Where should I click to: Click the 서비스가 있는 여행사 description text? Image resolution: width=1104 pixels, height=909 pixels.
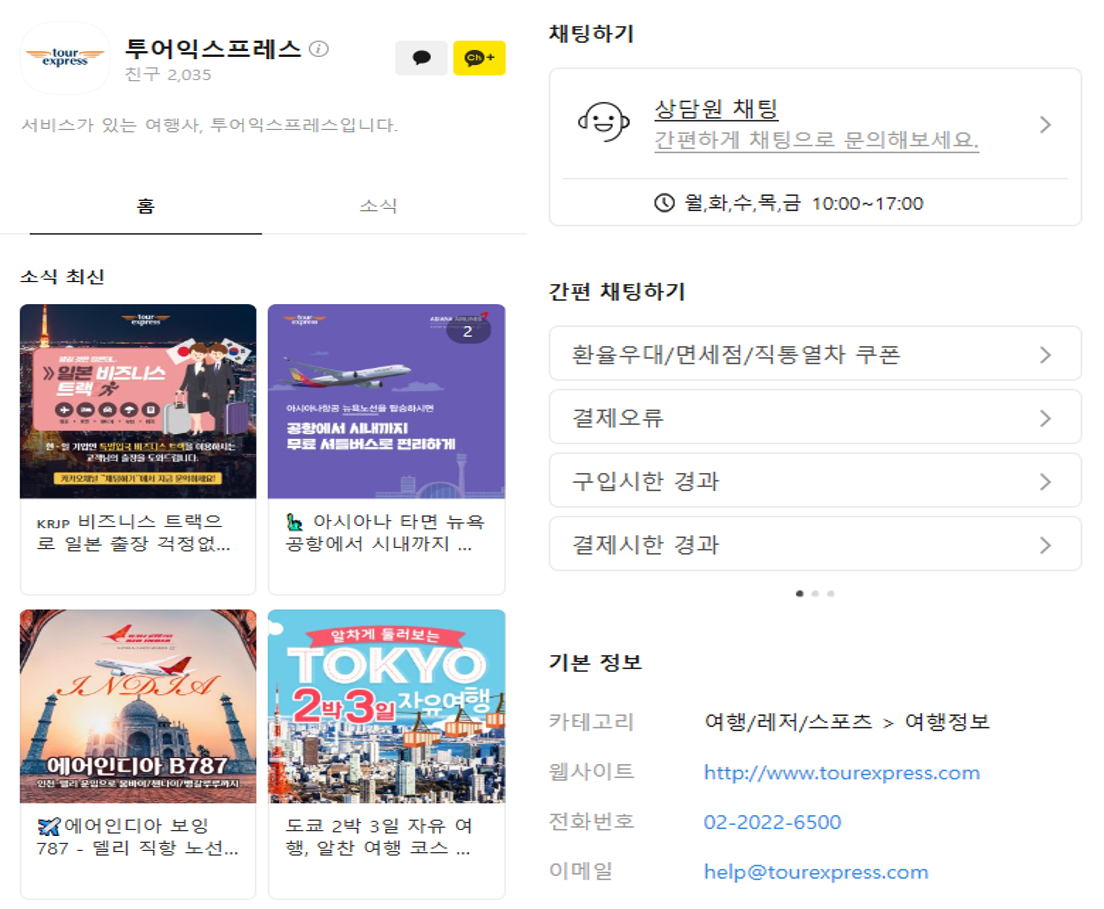210,125
